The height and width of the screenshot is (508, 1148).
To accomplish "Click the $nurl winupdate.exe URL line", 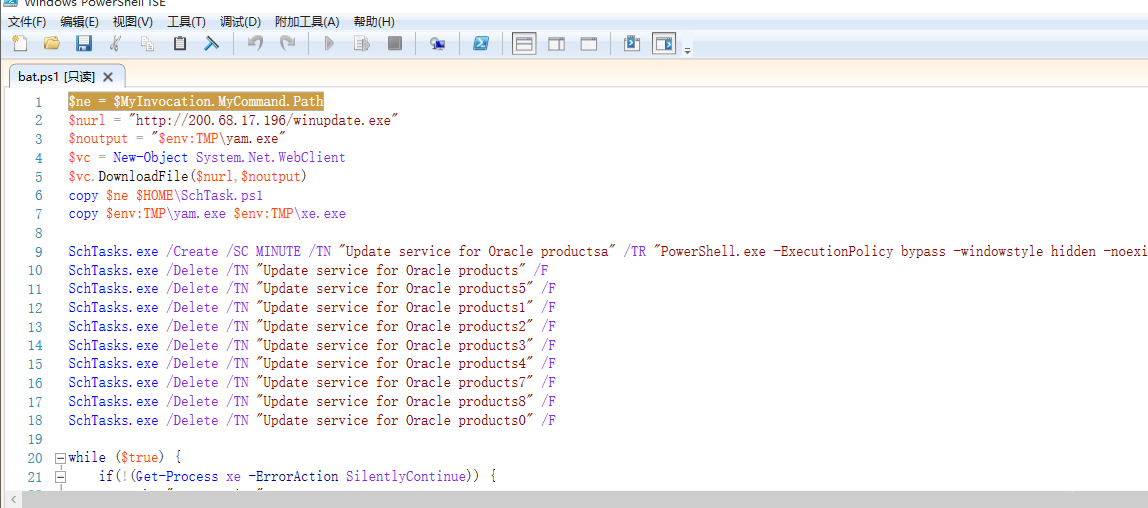I will point(234,119).
